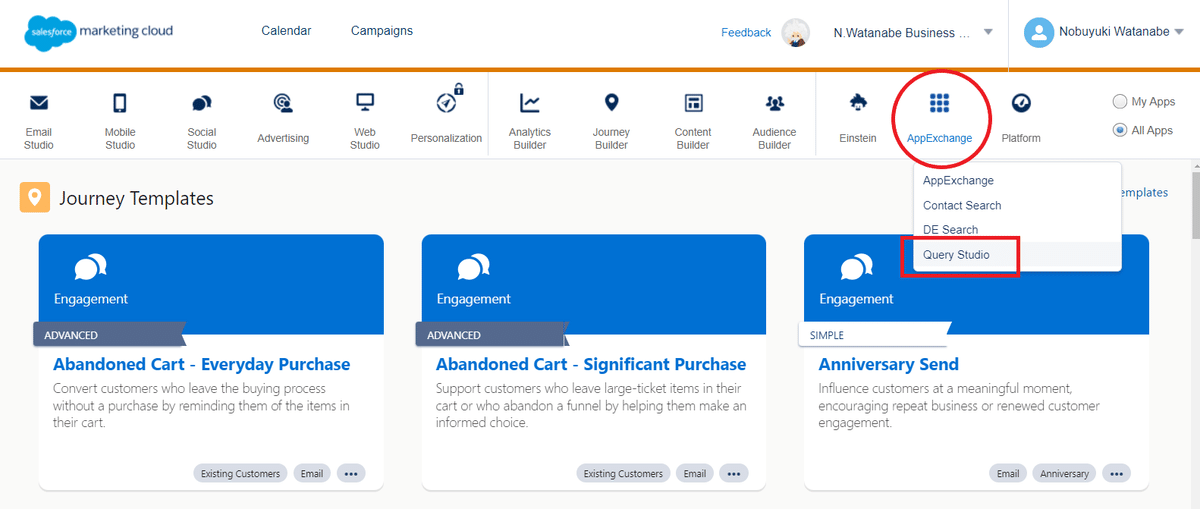
Task: Click Engagement icon on Everyday Purchase card
Action: point(90,267)
